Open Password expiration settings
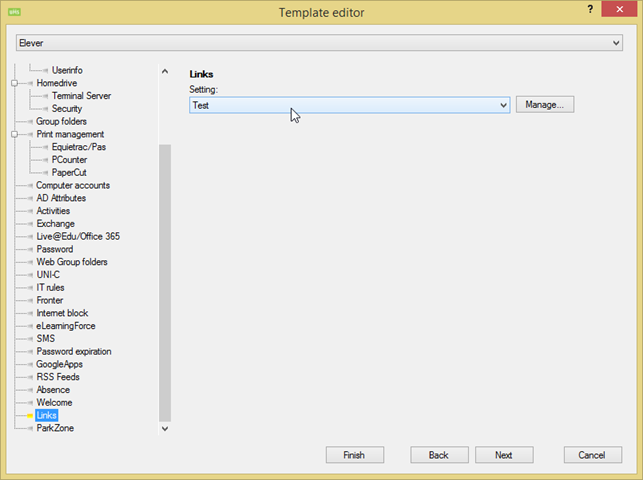Viewport: 643px width, 480px height. (x=74, y=351)
